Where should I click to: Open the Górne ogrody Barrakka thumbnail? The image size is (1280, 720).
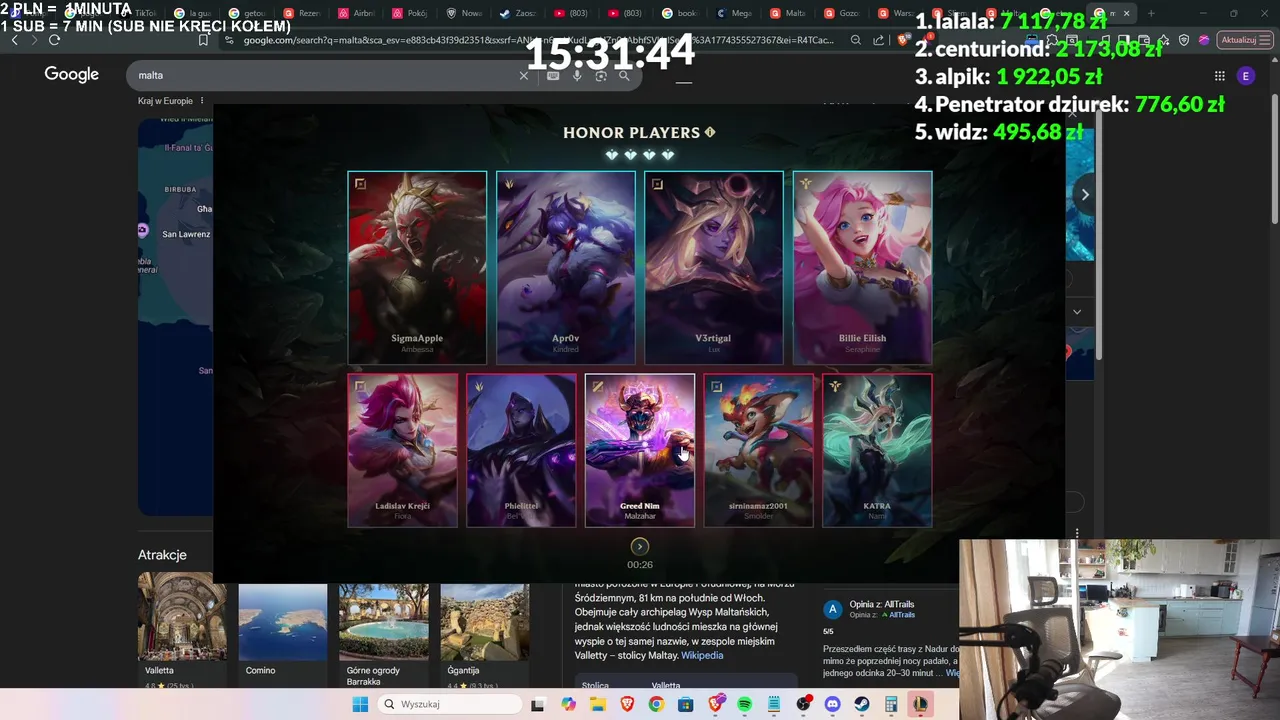click(384, 617)
